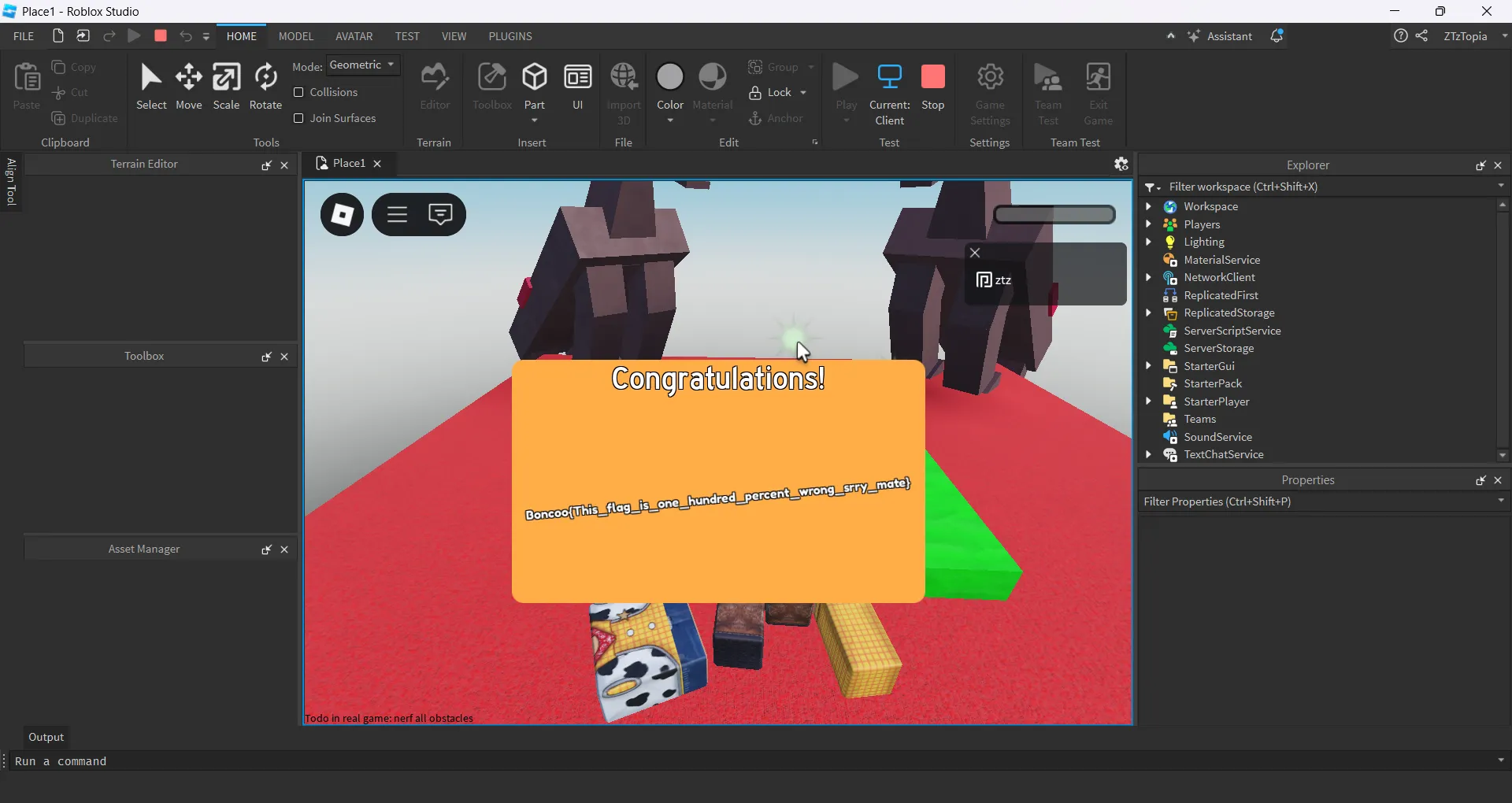Close the Place1 tab
The image size is (1512, 803).
[377, 164]
